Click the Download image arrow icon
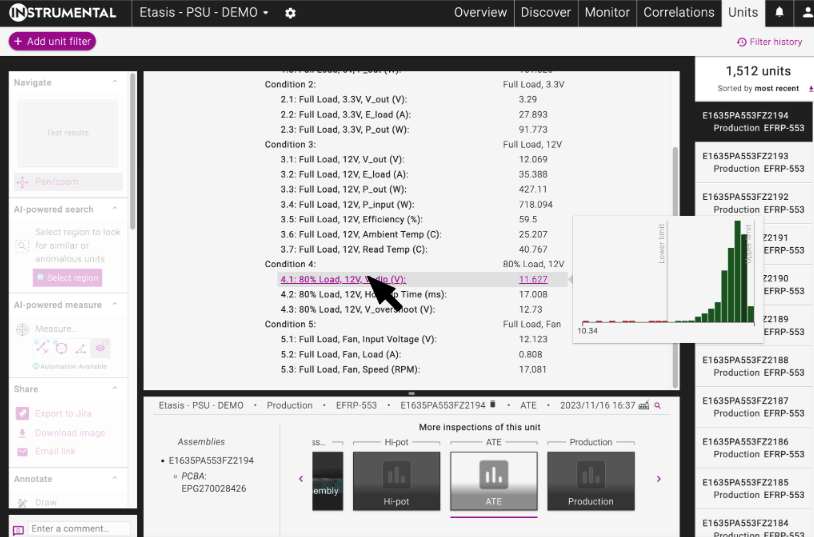The width and height of the screenshot is (814, 537). pyautogui.click(x=22, y=433)
